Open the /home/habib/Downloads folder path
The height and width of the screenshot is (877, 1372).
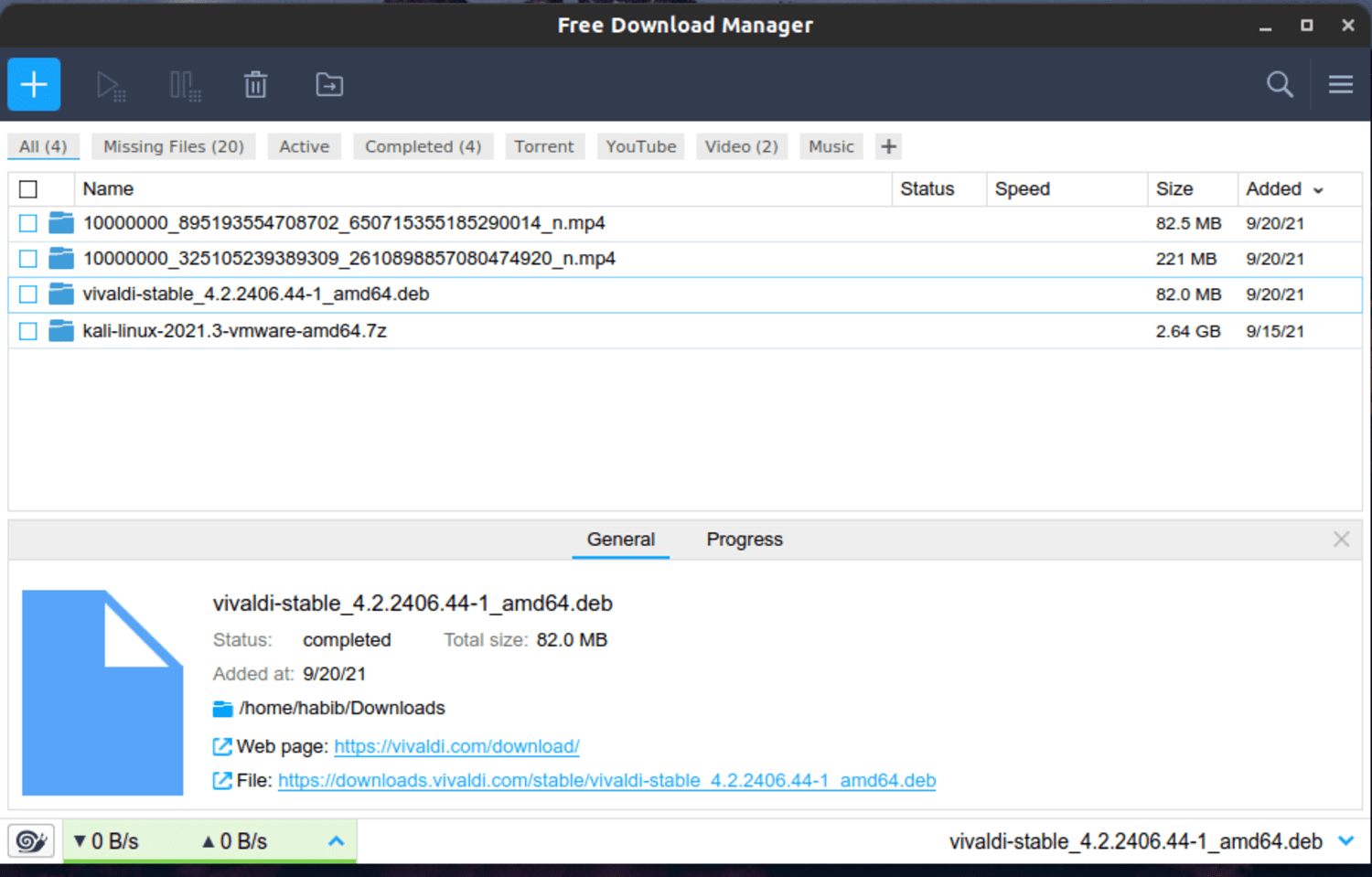click(342, 709)
